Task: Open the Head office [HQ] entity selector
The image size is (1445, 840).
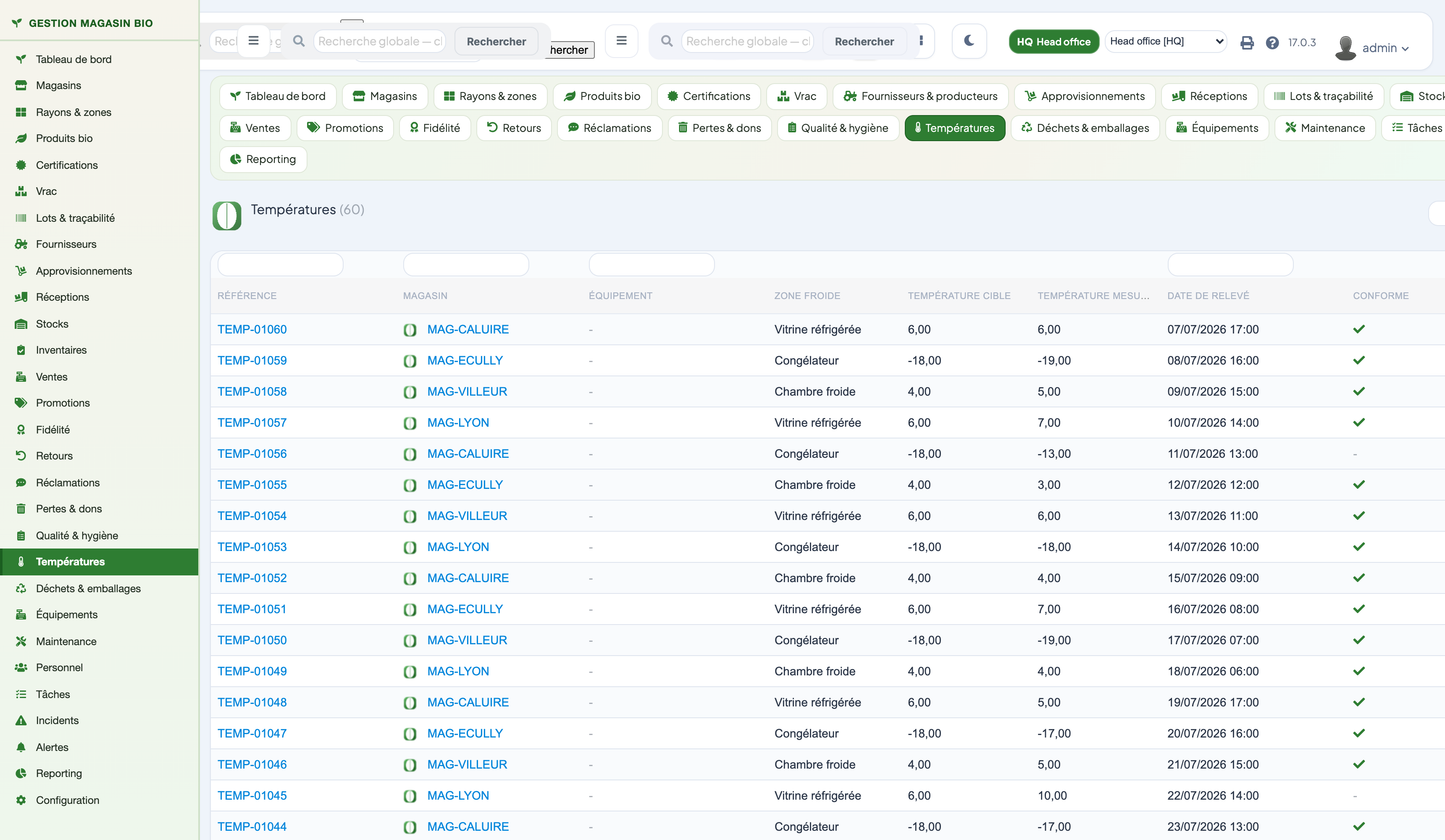Action: [1166, 41]
